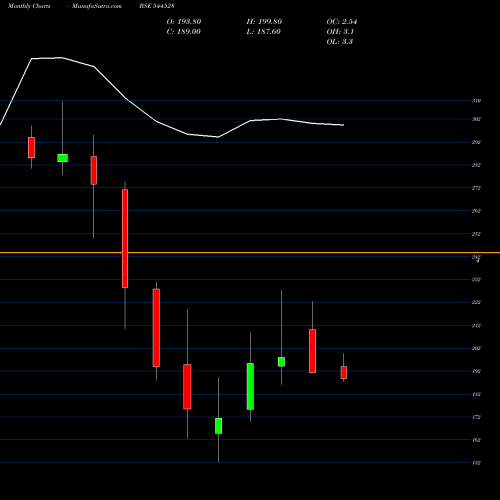
Task: Click the 202 price axis label
Action: [476, 348]
